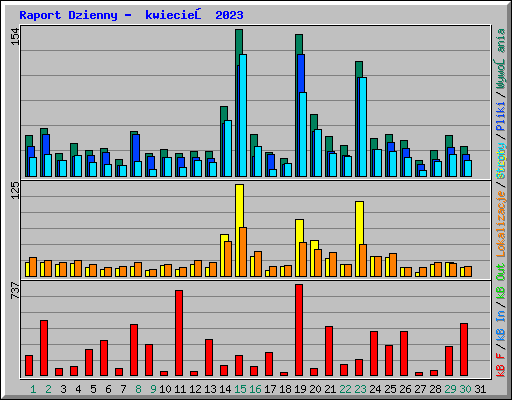Click day label '12' on the x-axis

195,389
